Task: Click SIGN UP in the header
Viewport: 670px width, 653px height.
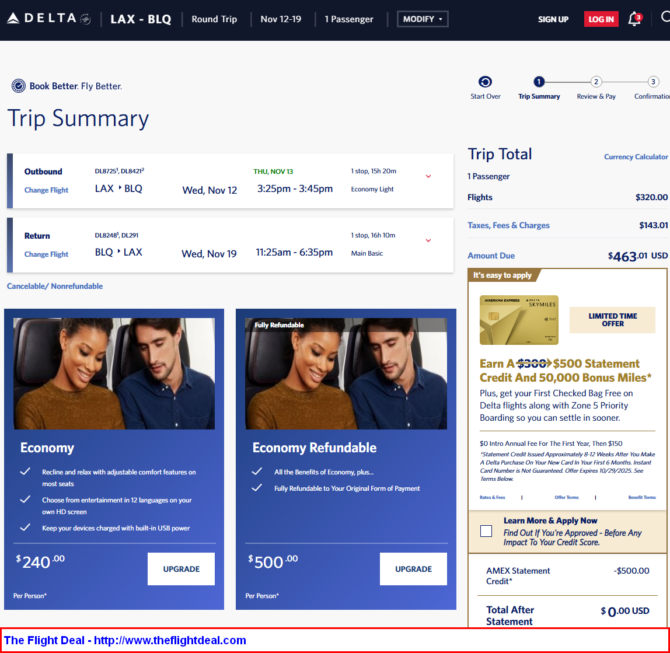Action: [x=553, y=19]
